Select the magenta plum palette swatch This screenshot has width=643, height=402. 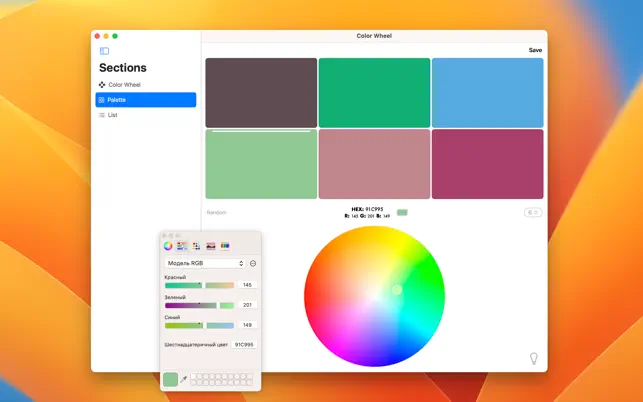pyautogui.click(x=488, y=164)
